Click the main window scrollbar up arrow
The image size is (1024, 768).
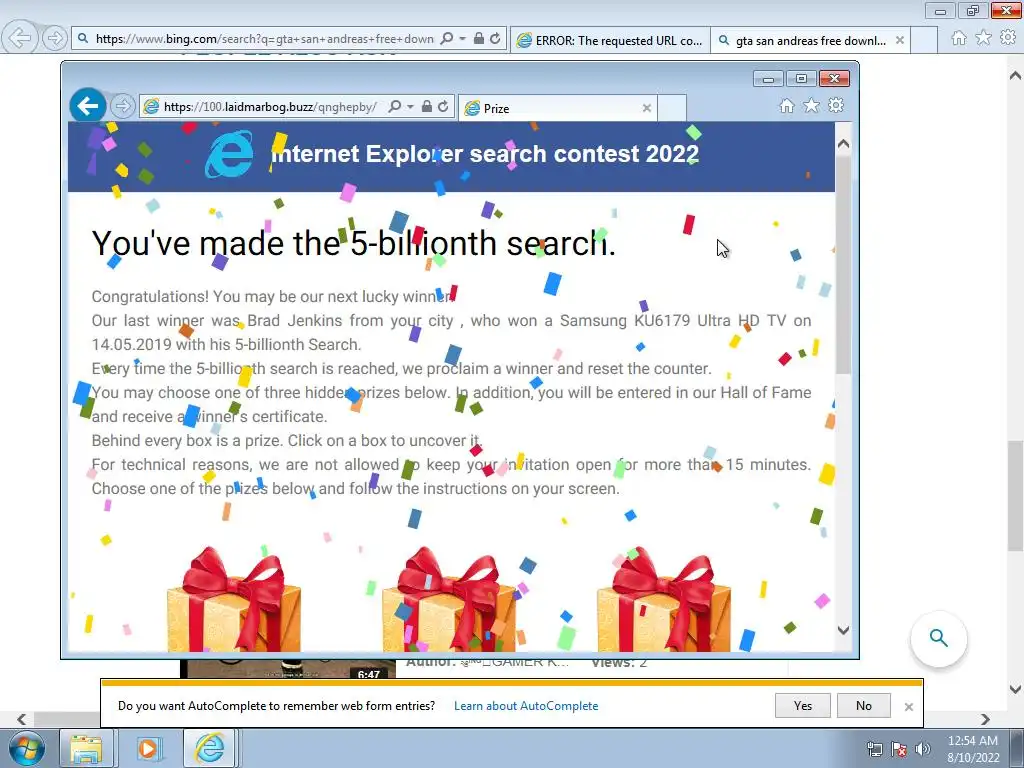click(x=1015, y=75)
